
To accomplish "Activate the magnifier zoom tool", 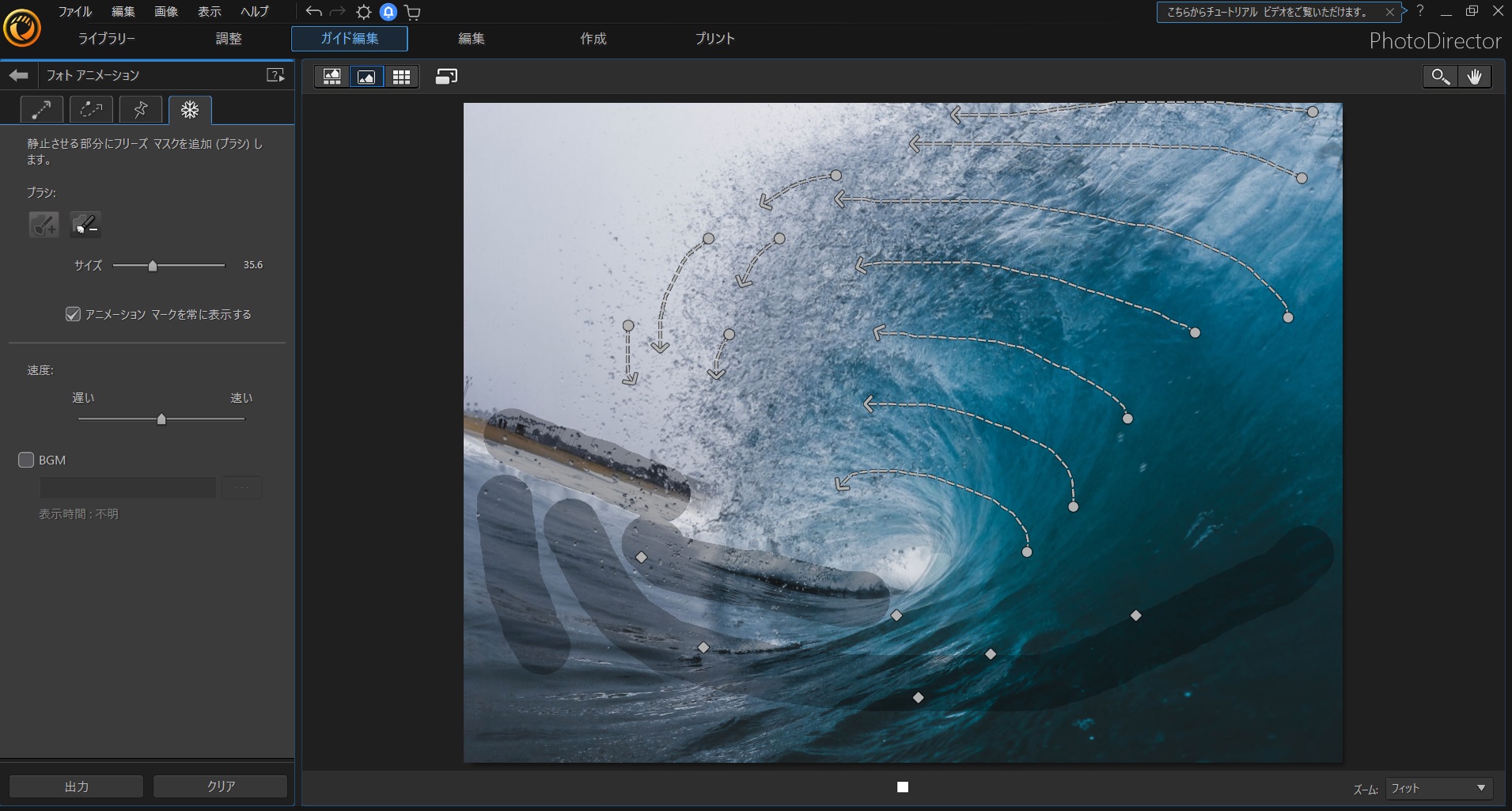I will pyautogui.click(x=1440, y=77).
